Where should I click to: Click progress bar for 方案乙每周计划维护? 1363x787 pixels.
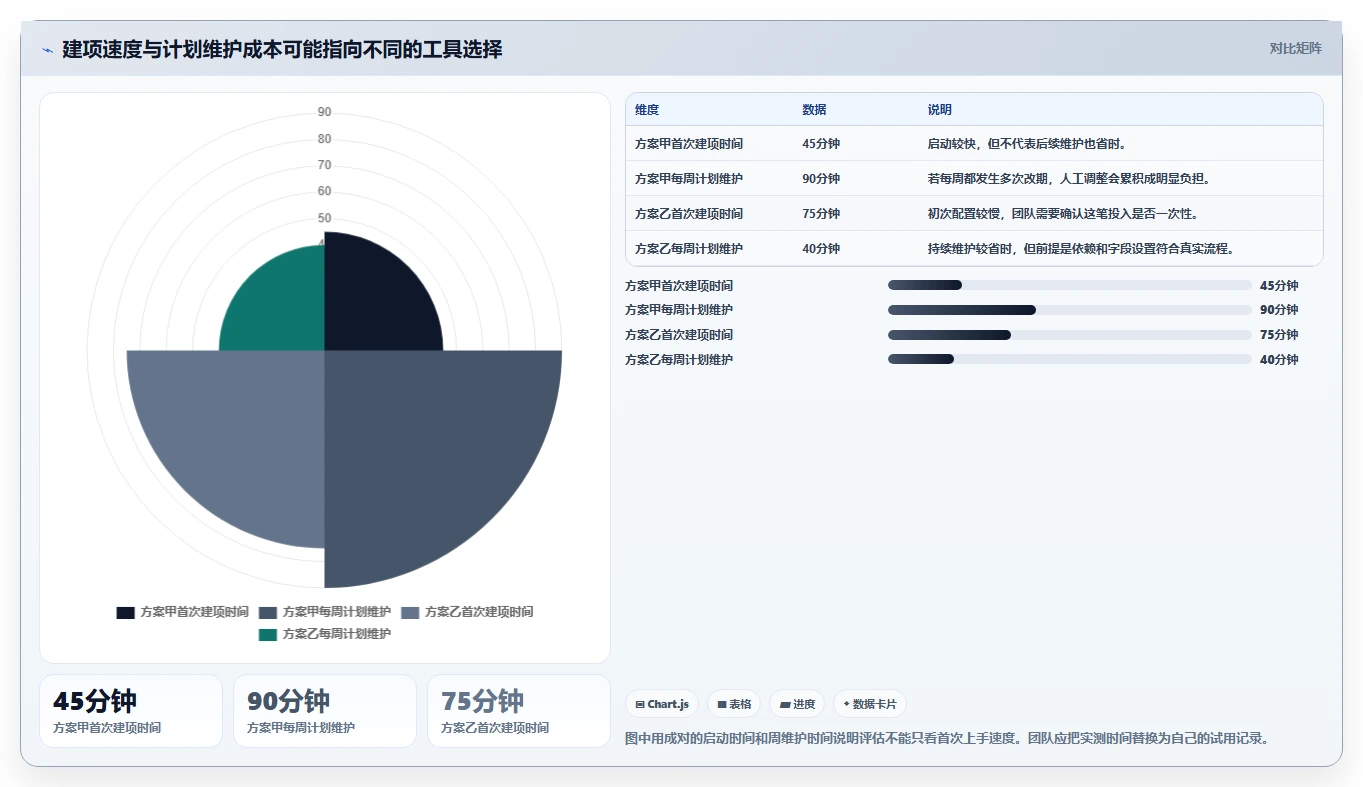(x=1069, y=359)
